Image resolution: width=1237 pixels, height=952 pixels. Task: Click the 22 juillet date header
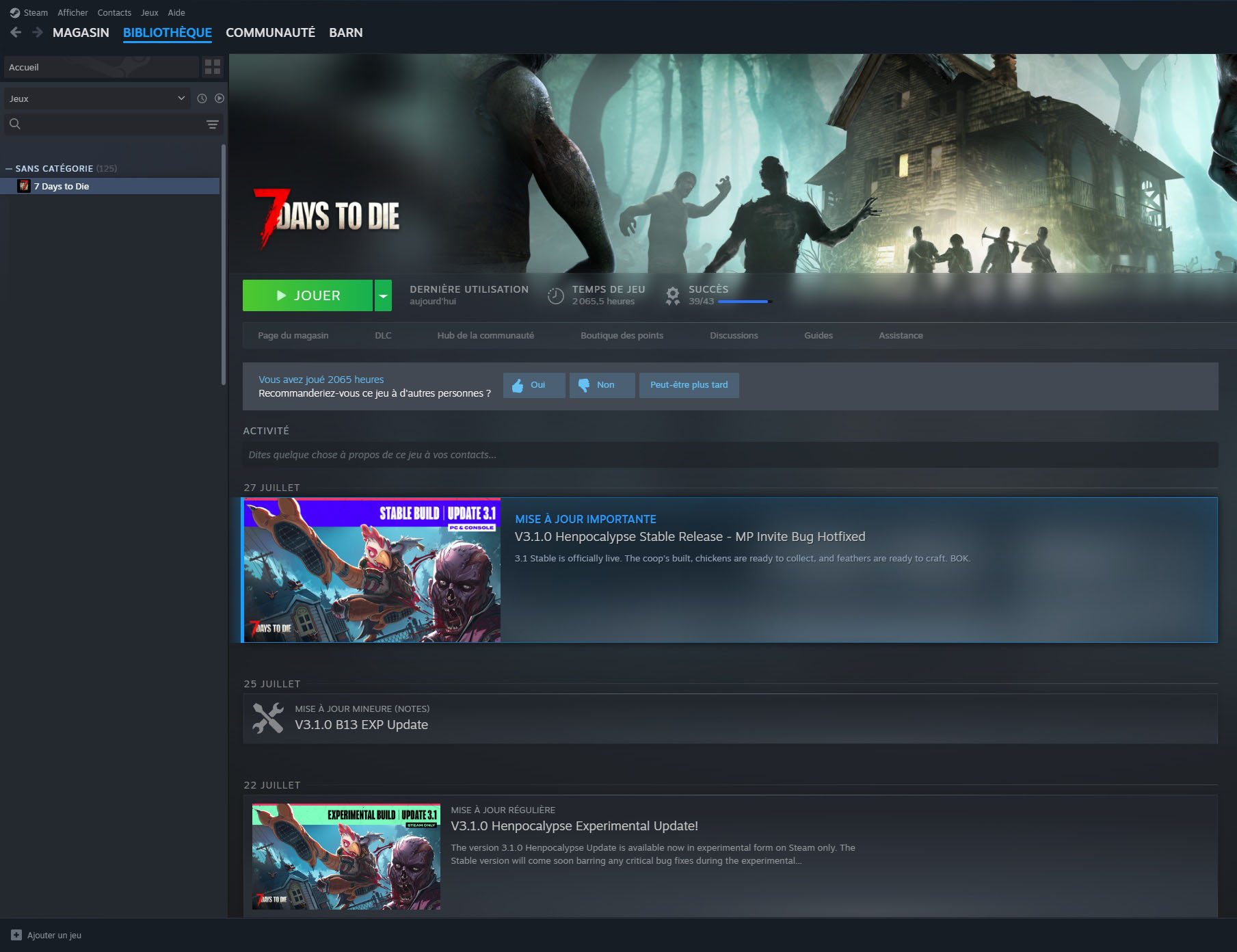point(272,785)
